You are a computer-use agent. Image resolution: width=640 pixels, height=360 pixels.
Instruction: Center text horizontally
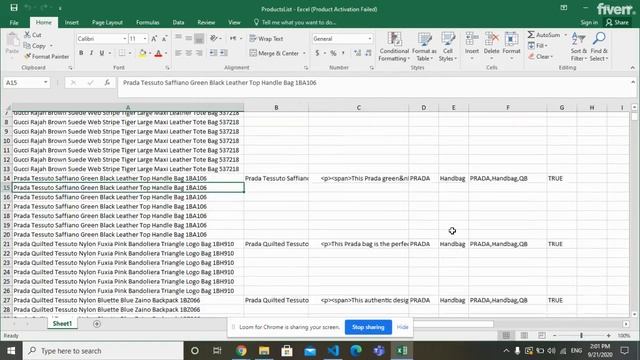point(189,53)
